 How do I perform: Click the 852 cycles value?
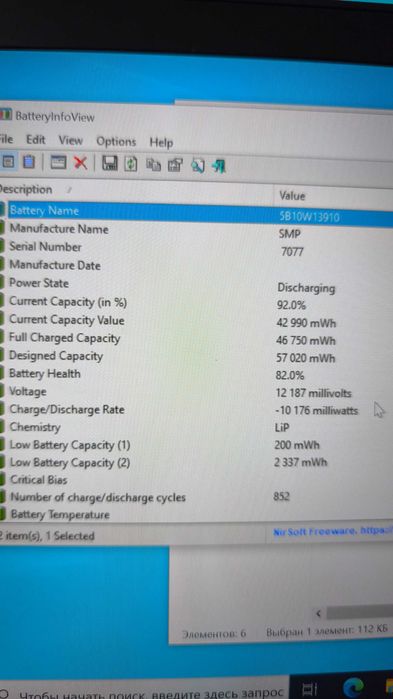coord(282,496)
